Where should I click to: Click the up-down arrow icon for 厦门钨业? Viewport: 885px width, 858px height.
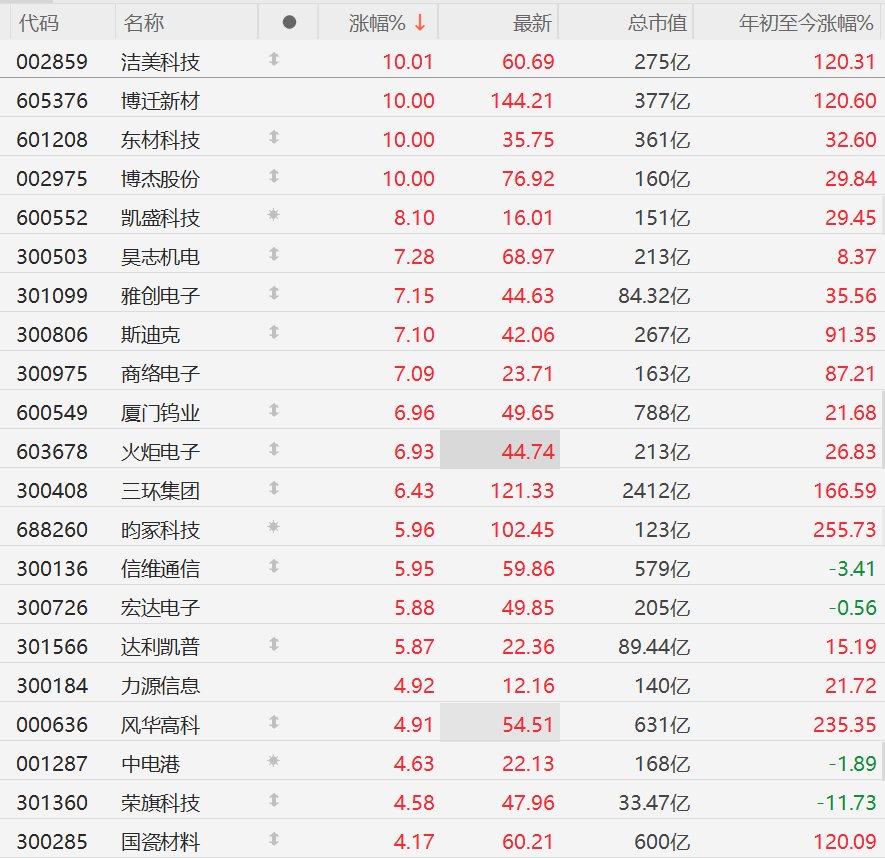pos(274,410)
